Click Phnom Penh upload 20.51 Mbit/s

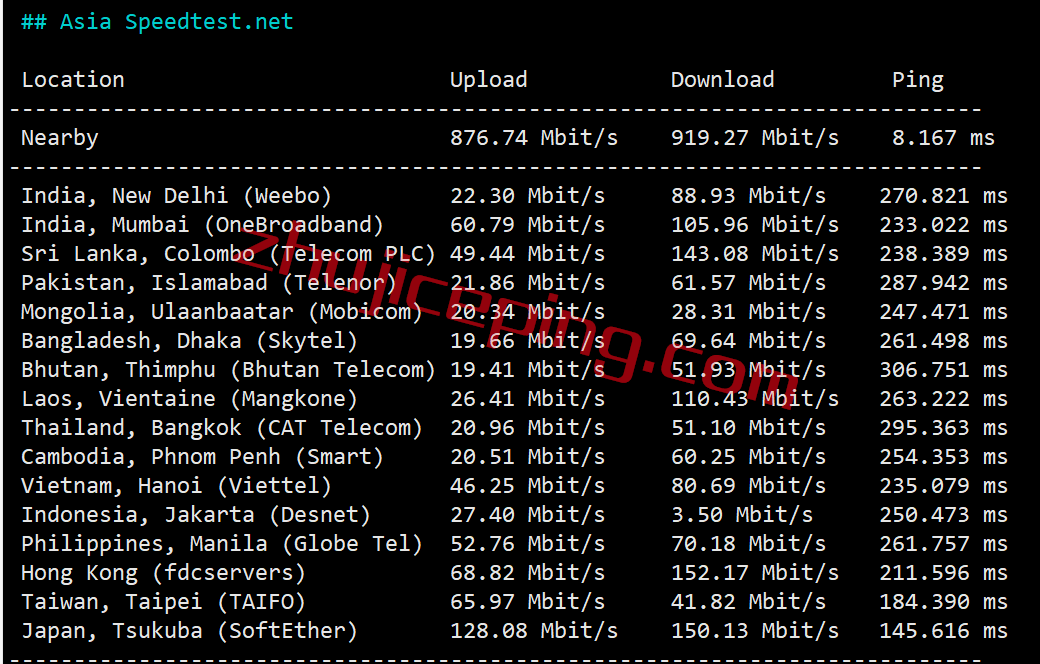(527, 457)
